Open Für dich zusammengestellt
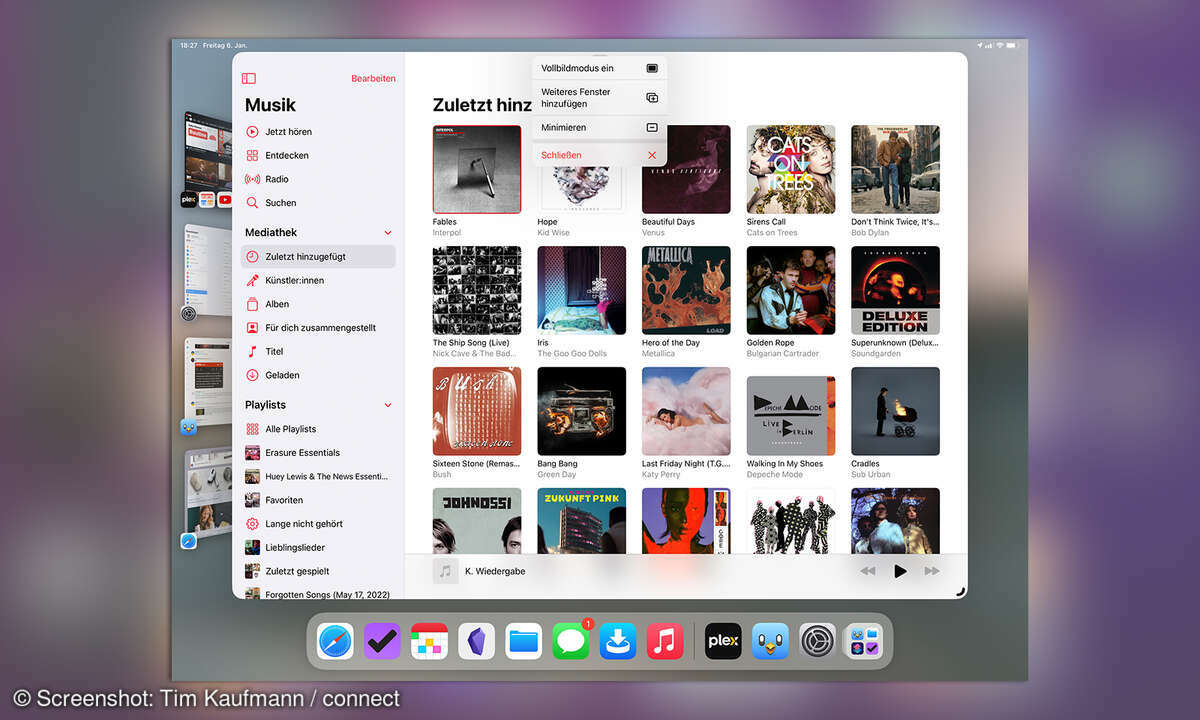 tap(318, 328)
